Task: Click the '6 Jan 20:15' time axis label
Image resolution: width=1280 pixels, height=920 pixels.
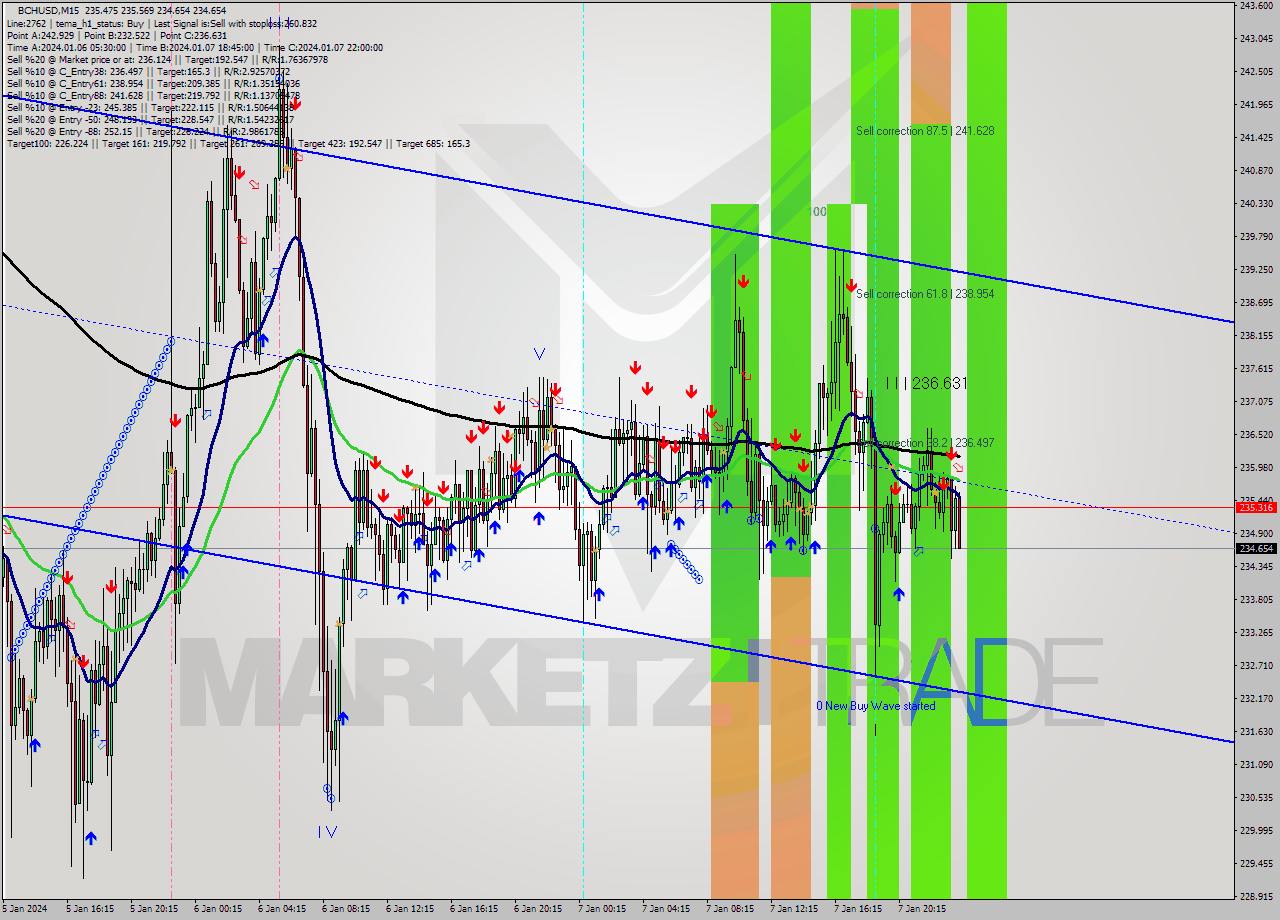Action: pos(538,910)
